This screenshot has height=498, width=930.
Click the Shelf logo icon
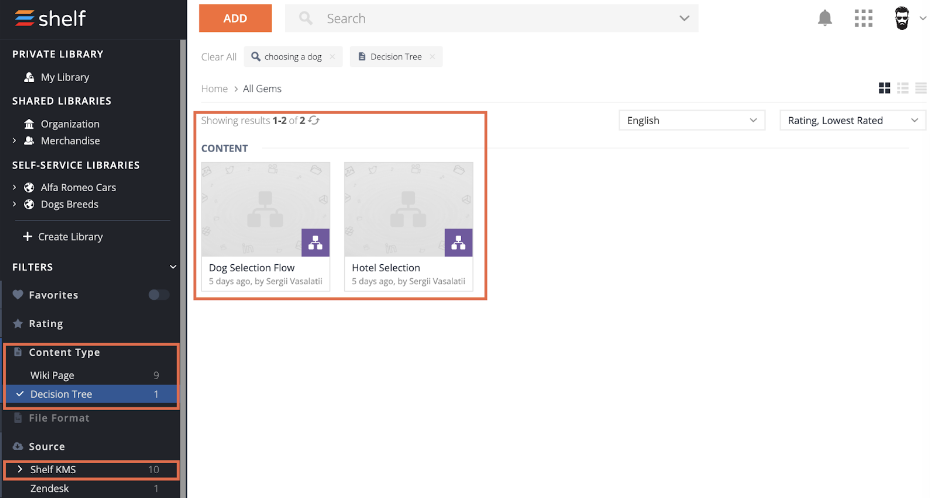(x=24, y=18)
